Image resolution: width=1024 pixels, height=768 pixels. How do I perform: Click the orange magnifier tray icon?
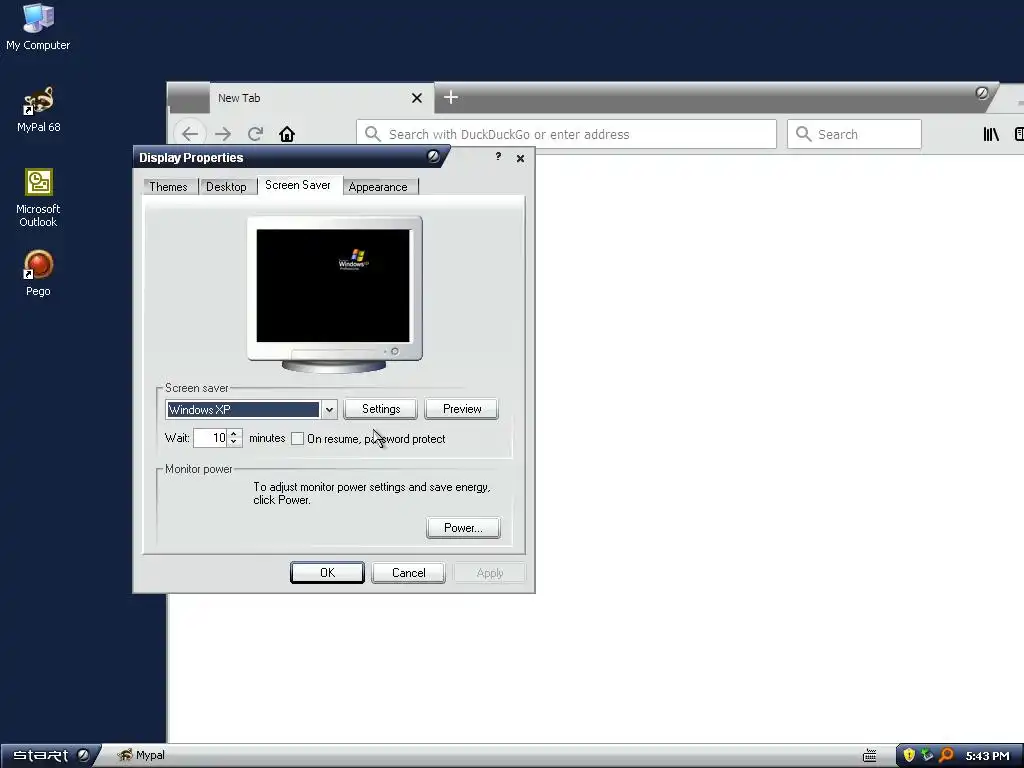tap(946, 756)
